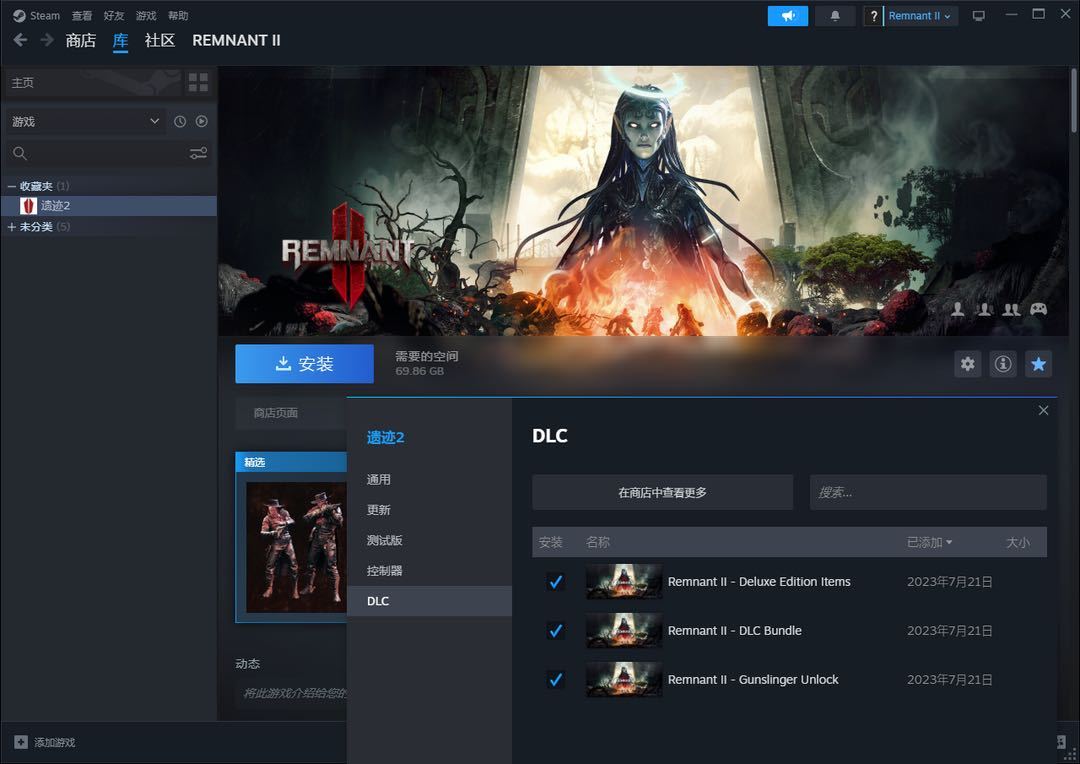Uncheck Remnant II Deluxe Edition Items

click(556, 582)
